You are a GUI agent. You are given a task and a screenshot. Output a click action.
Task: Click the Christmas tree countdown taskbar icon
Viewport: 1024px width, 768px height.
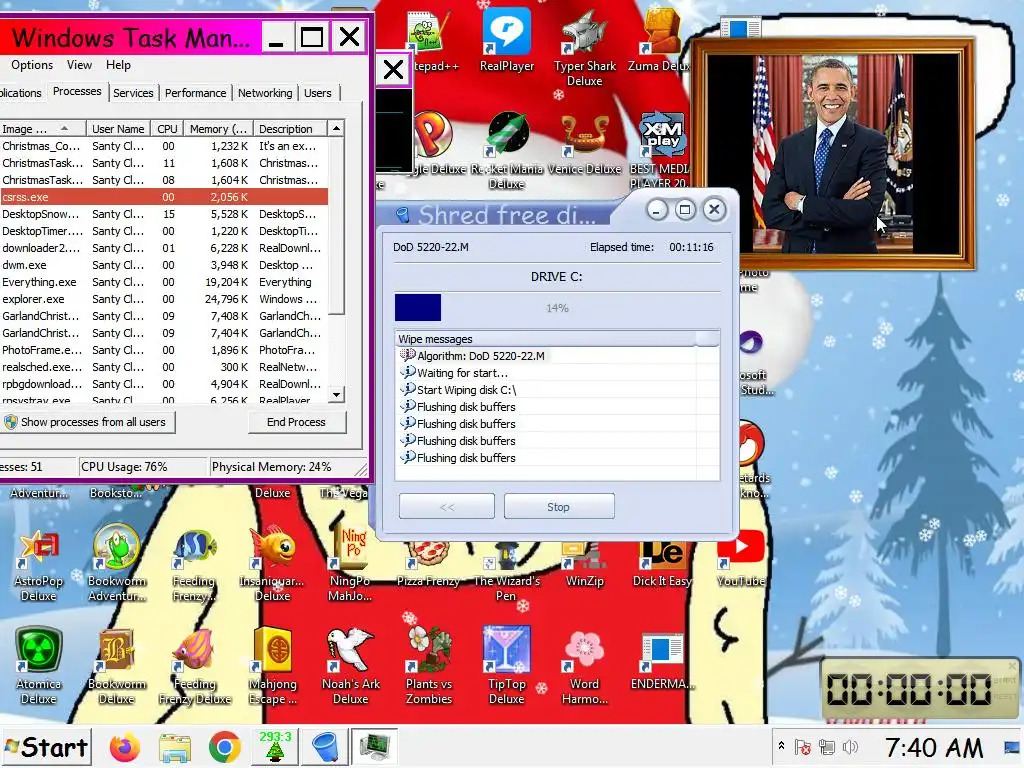pos(276,746)
